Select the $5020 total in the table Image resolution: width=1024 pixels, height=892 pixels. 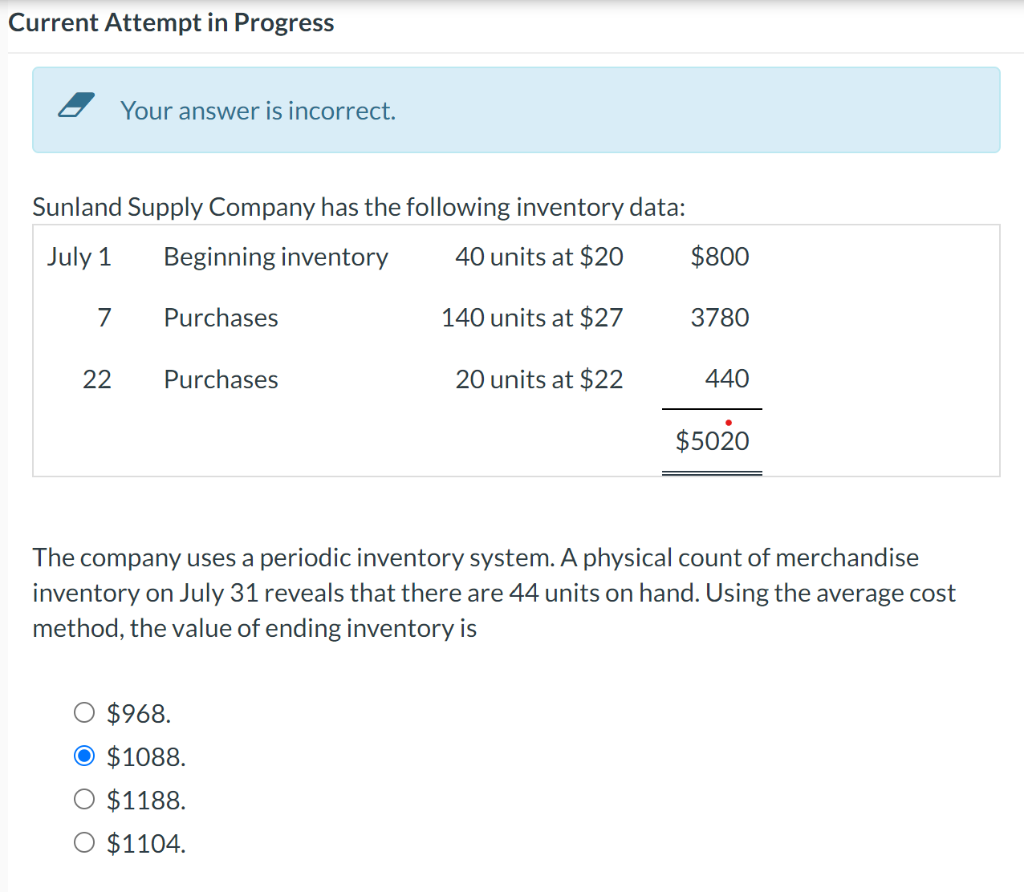(711, 440)
